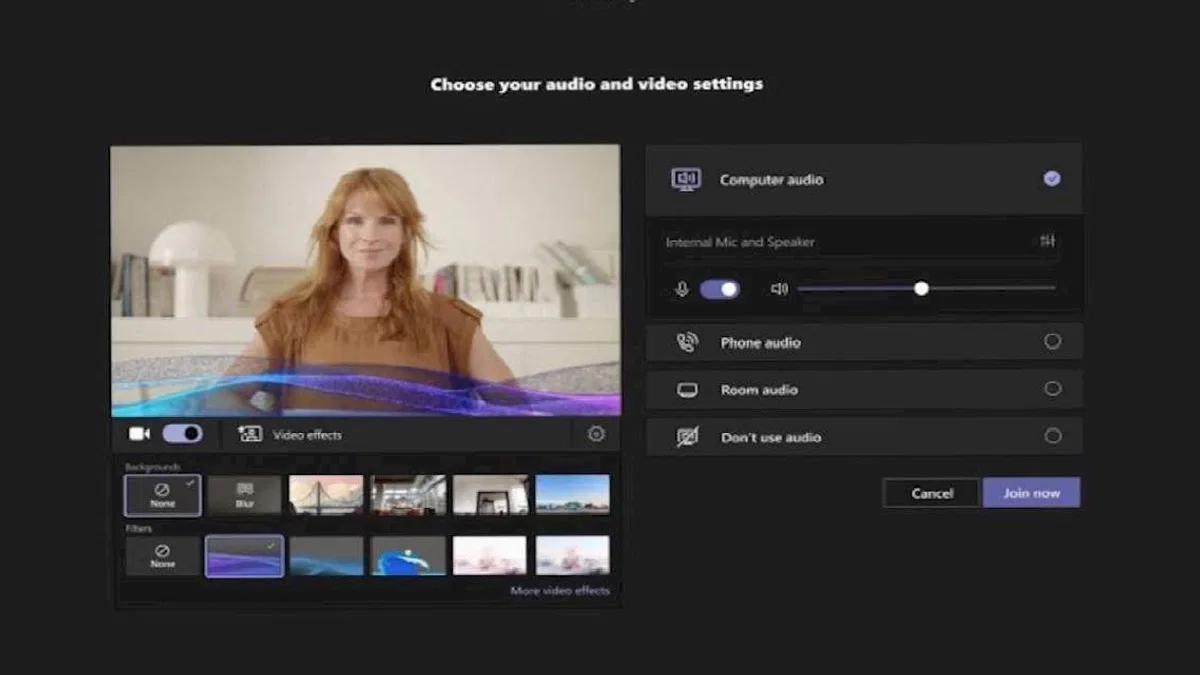Click the microphone icon
Viewport: 1200px width, 675px height.
point(682,289)
